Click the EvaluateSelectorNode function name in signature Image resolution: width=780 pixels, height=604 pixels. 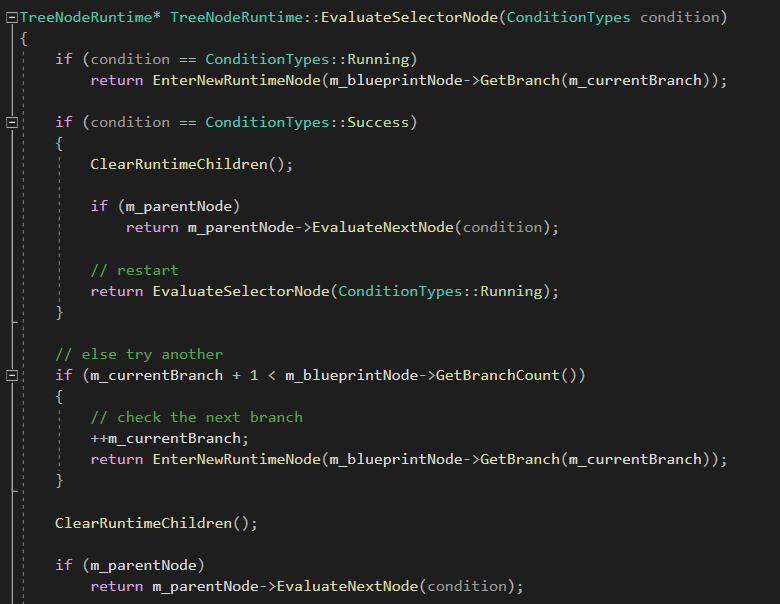(409, 17)
